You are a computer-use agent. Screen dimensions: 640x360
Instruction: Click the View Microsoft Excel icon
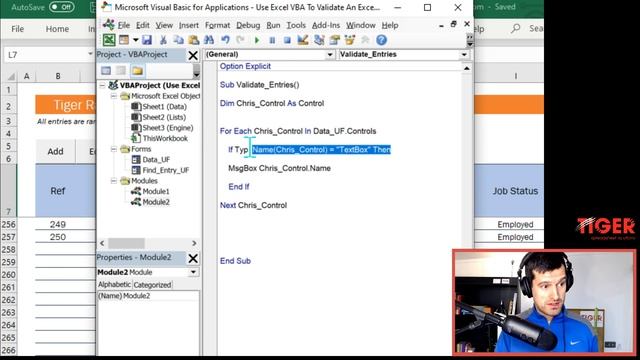[109, 40]
